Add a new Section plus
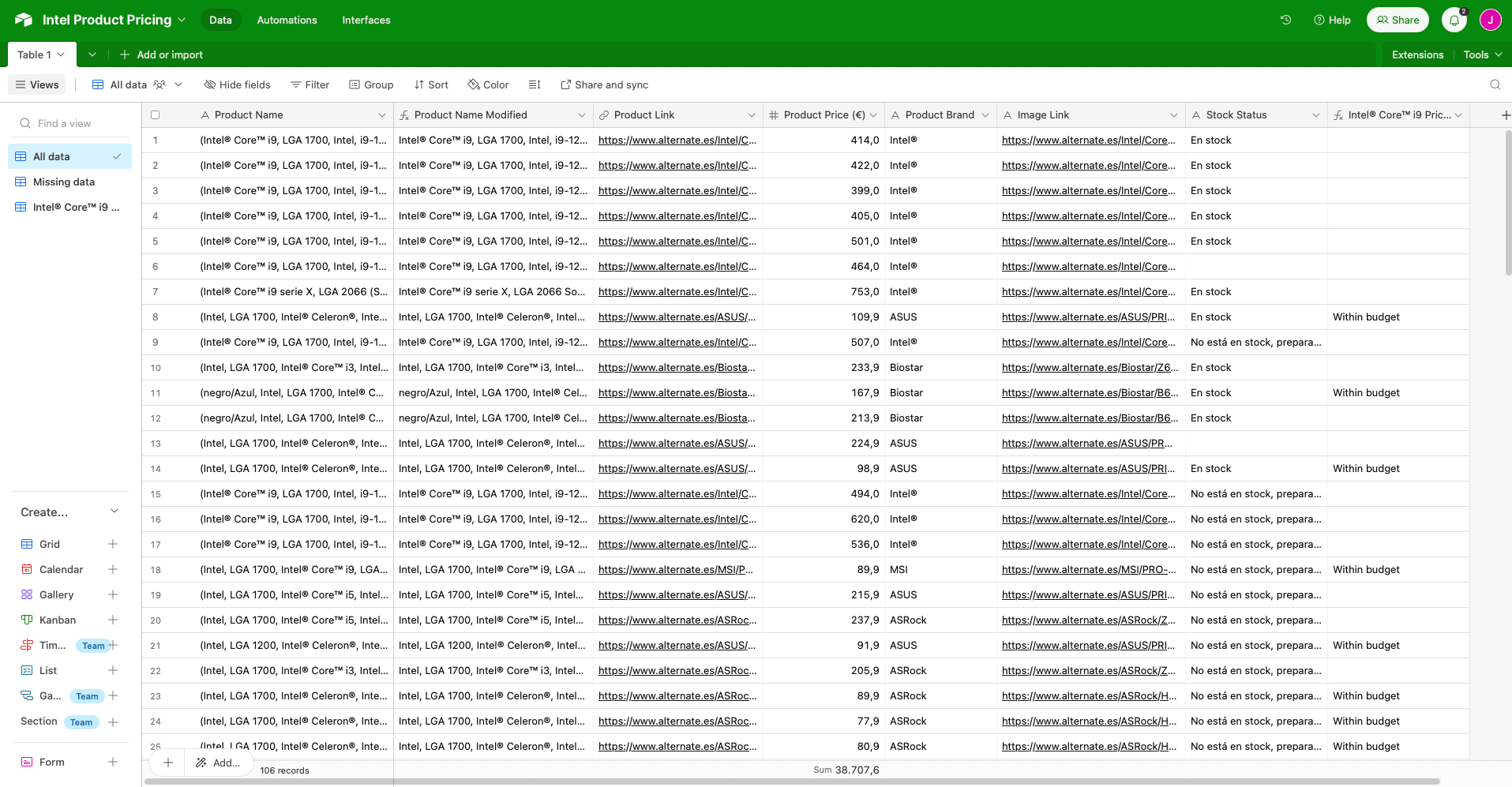Image resolution: width=1512 pixels, height=787 pixels. pos(113,721)
